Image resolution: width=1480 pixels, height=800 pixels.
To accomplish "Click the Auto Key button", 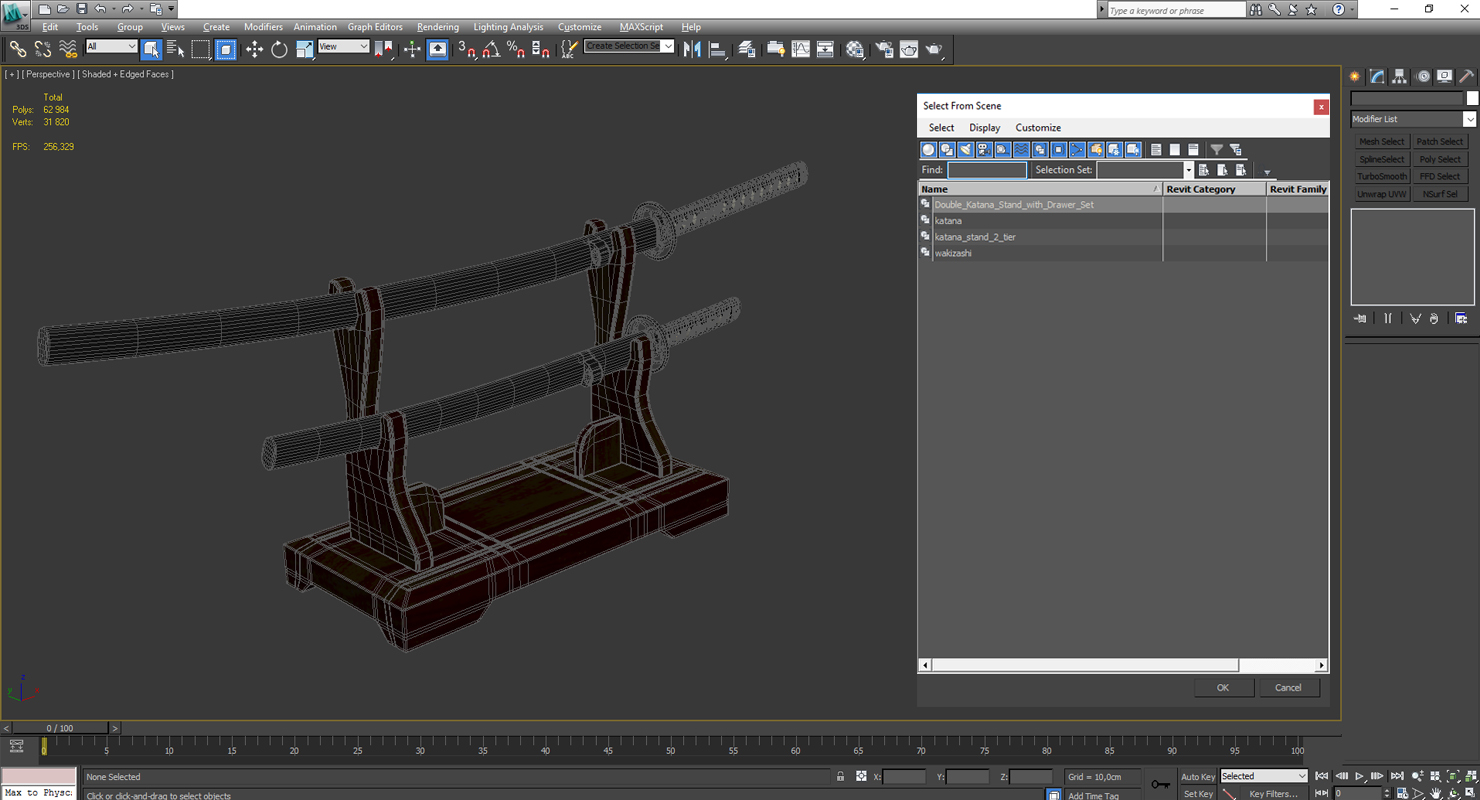I will (1198, 777).
